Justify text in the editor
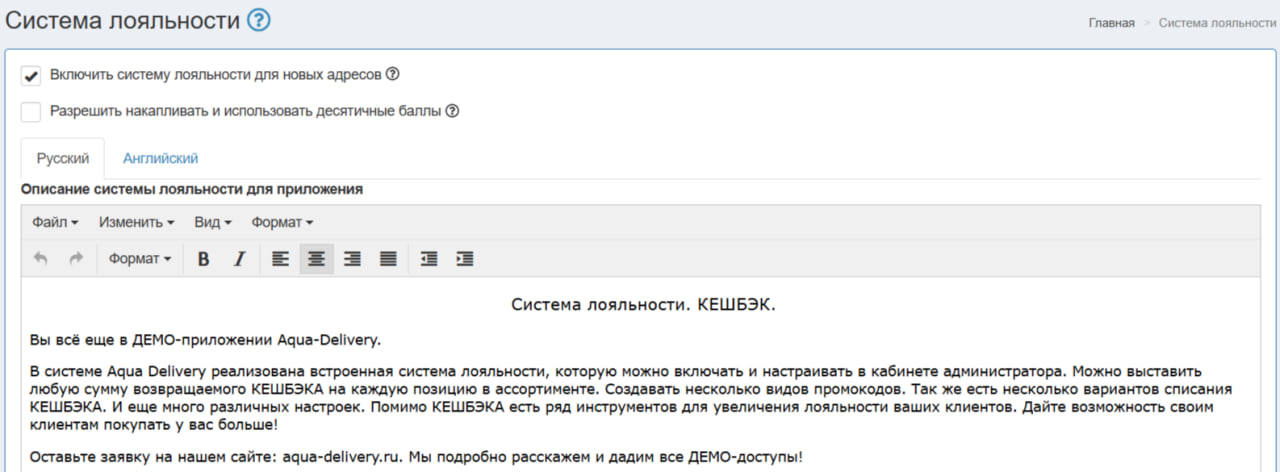Viewport: 1280px width, 472px height. click(388, 259)
